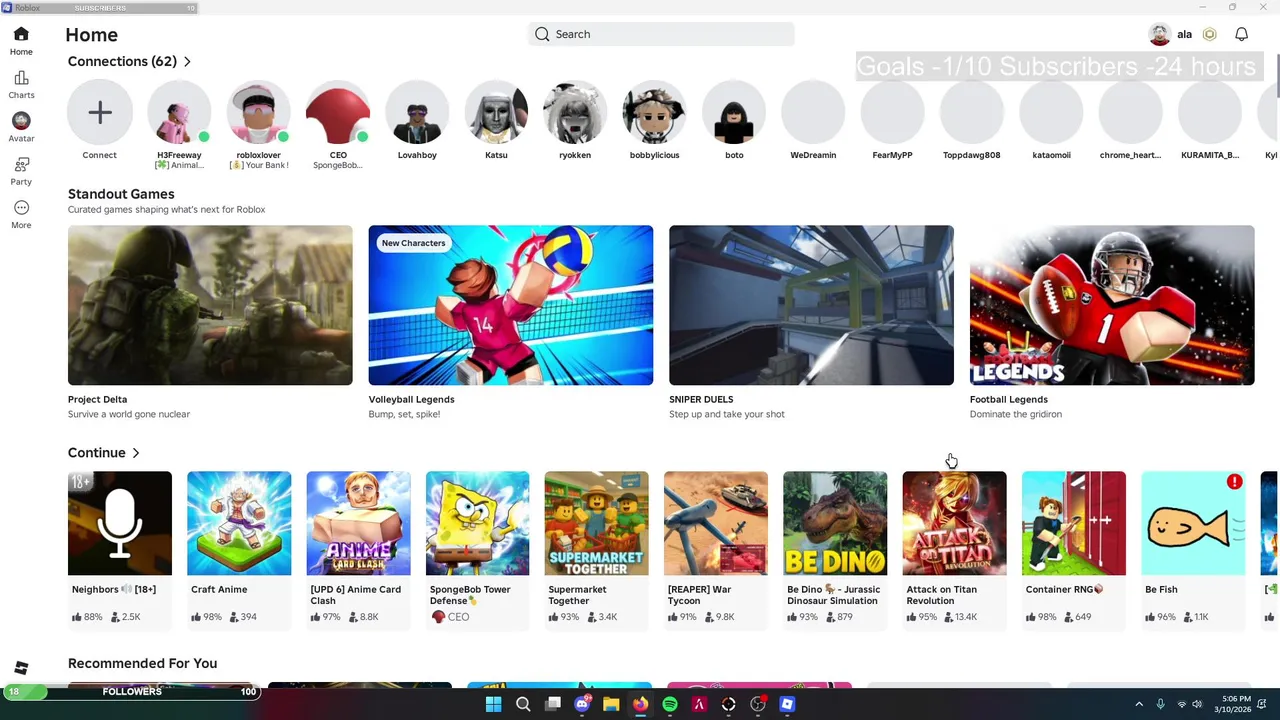Open H3Freeway's connection avatar

[179, 112]
